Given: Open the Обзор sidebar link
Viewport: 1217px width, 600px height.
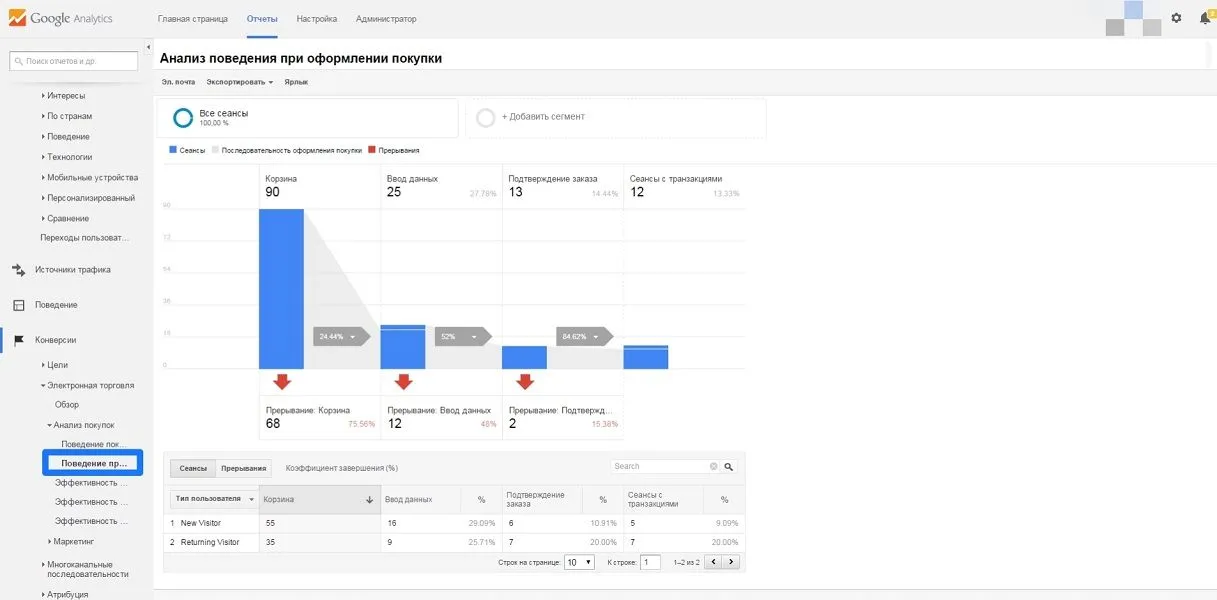Looking at the screenshot, I should [67, 405].
